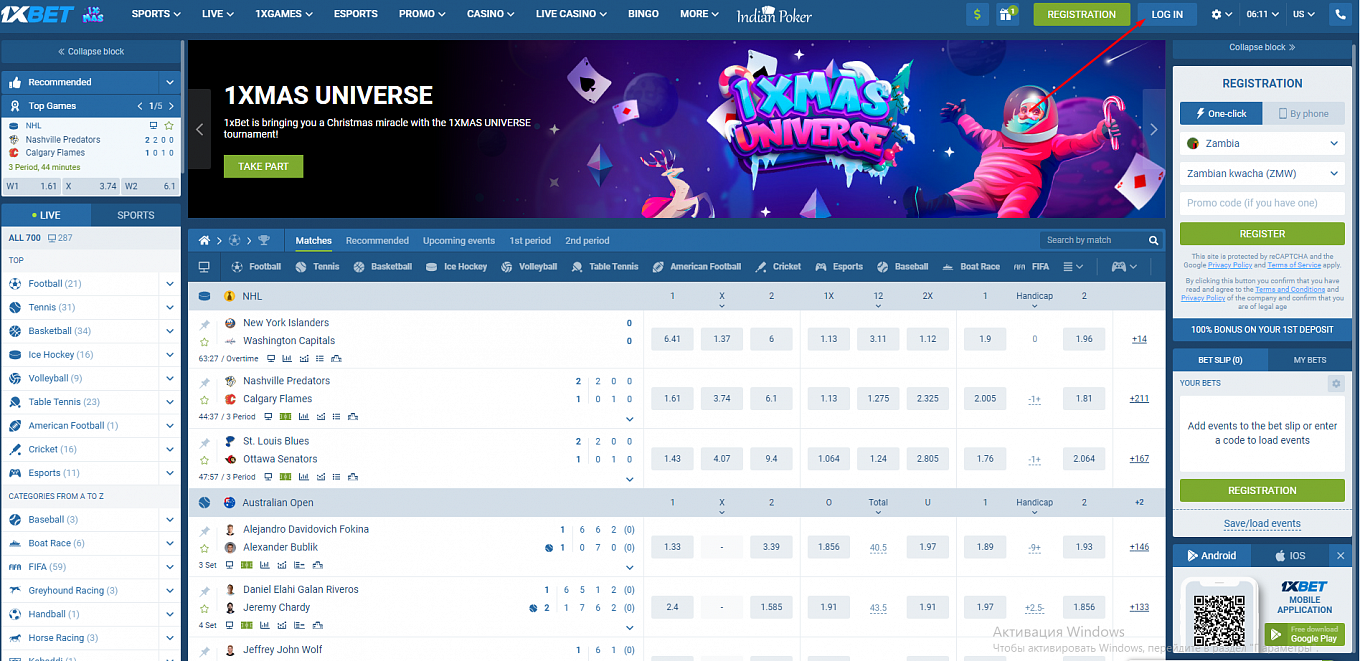Click the LOG IN button

pyautogui.click(x=1167, y=14)
